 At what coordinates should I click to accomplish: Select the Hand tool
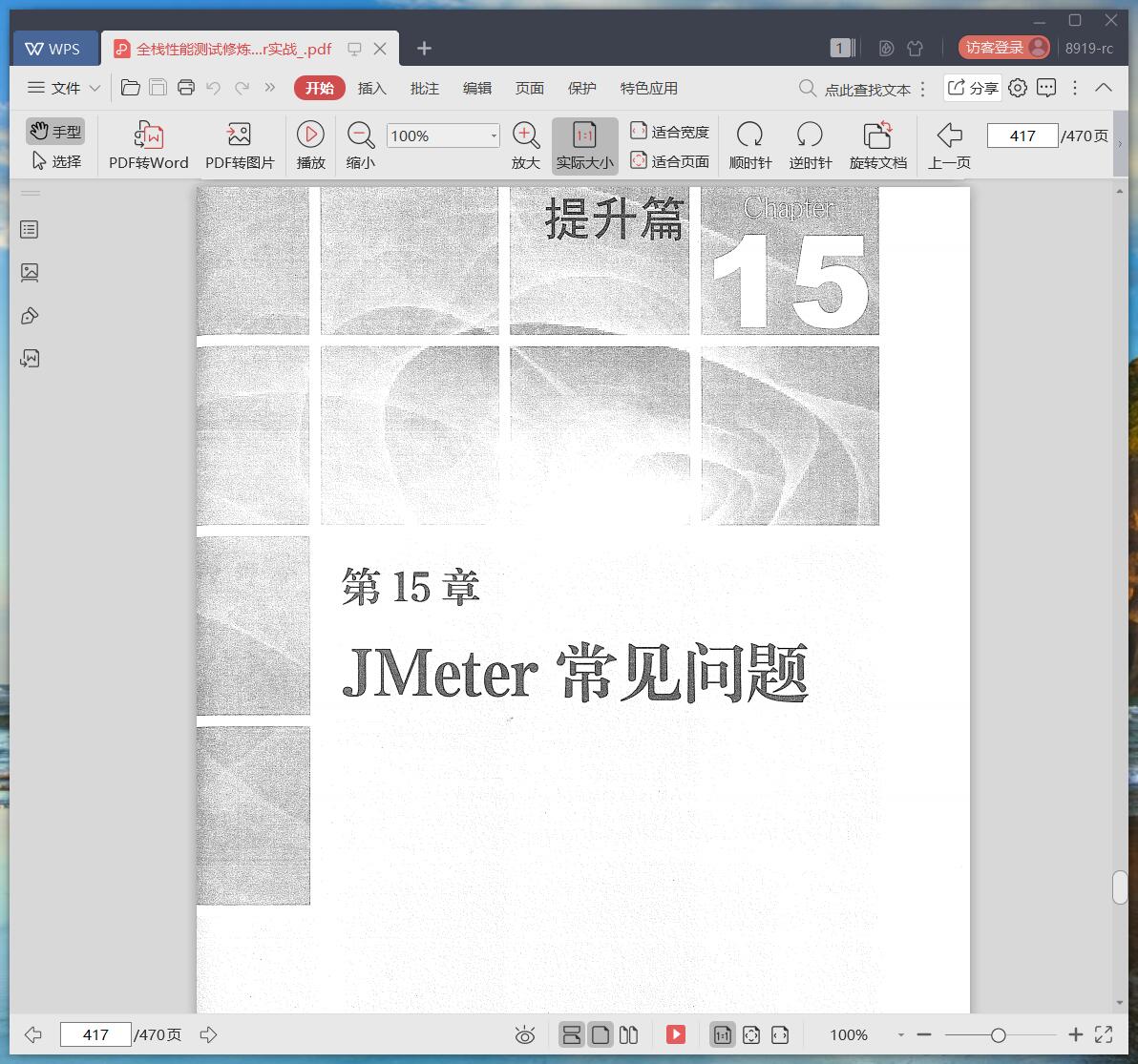56,132
